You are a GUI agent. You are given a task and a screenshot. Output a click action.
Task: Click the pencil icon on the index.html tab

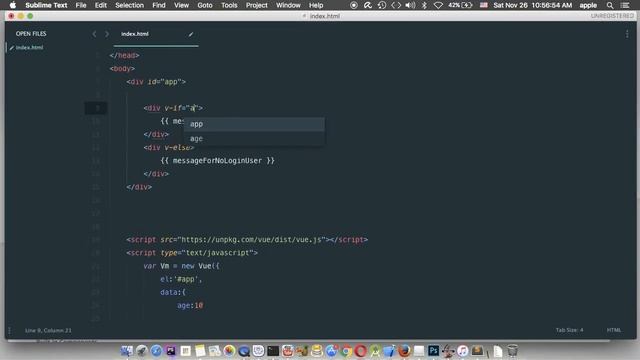click(x=191, y=34)
